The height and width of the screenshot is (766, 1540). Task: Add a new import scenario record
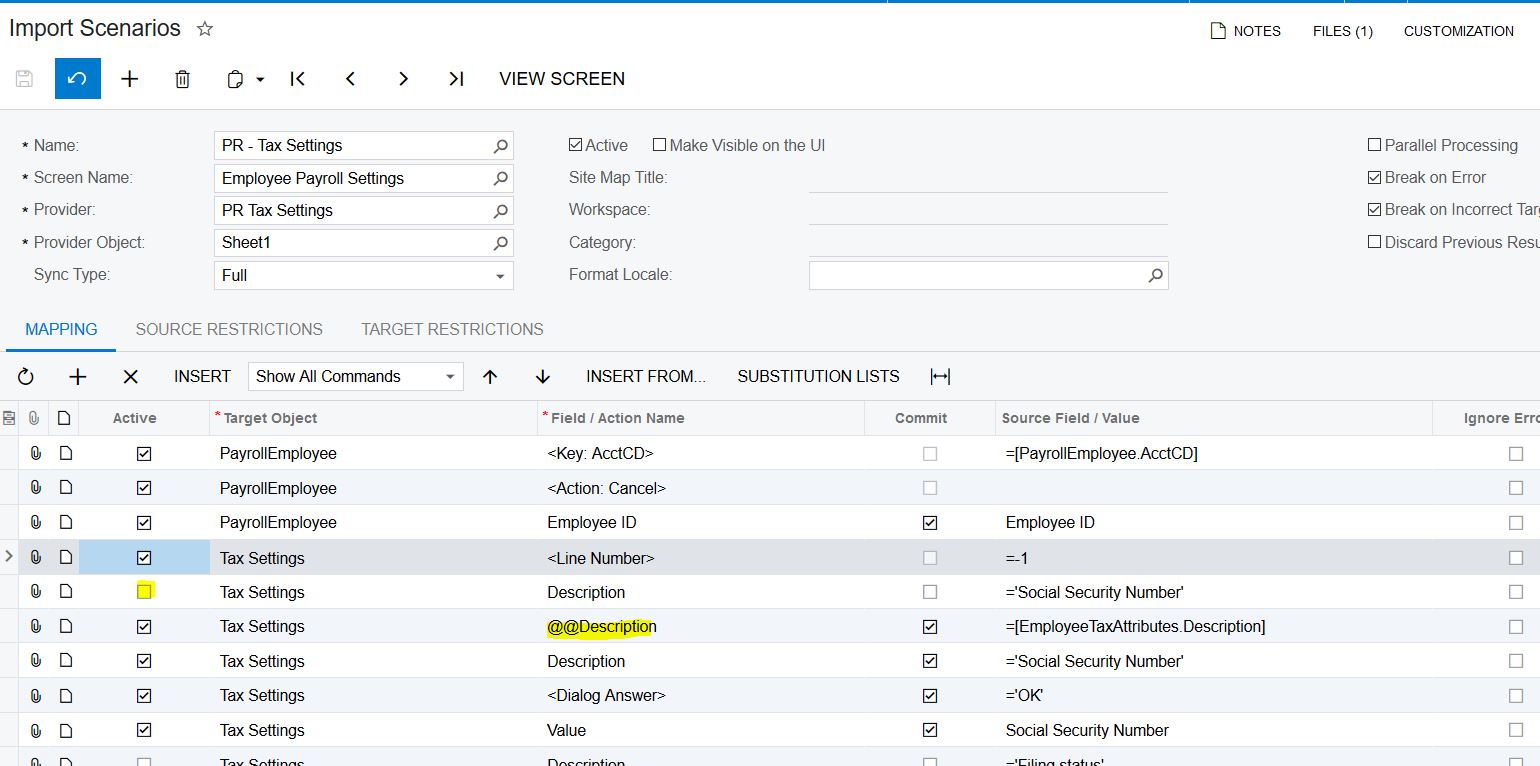click(x=130, y=79)
